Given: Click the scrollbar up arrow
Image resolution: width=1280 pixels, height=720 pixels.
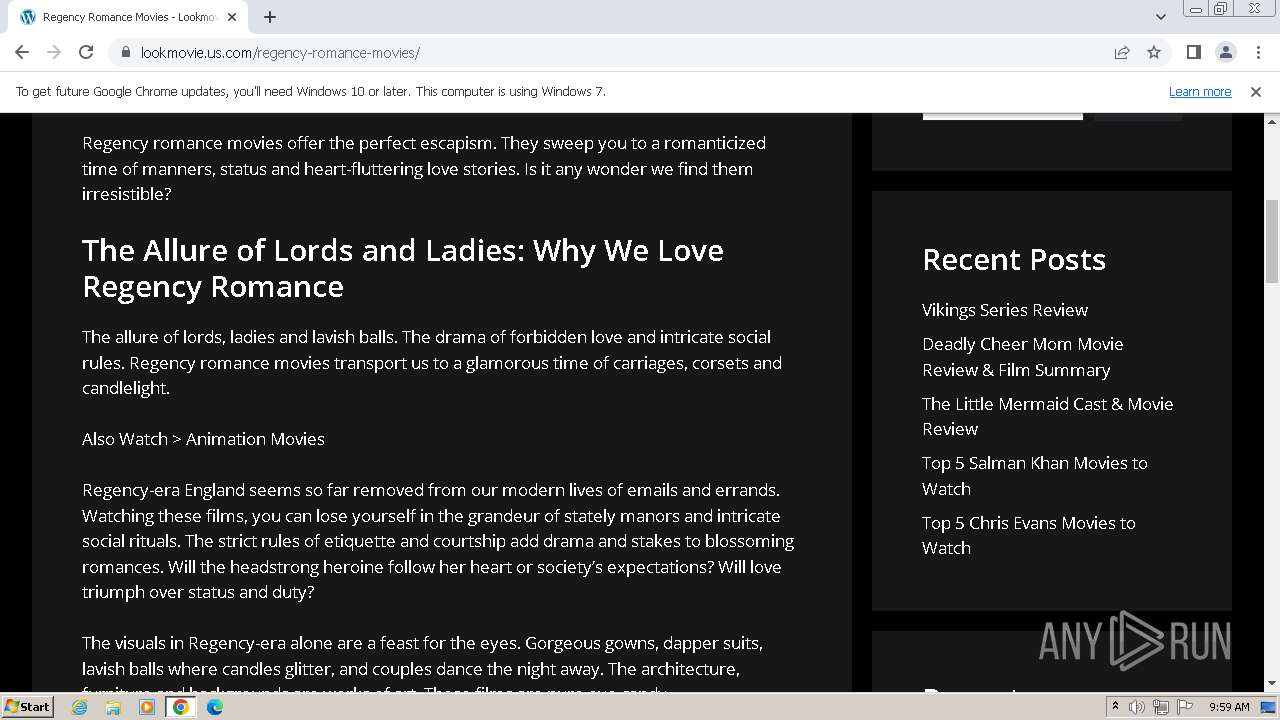Looking at the screenshot, I should point(1272,121).
